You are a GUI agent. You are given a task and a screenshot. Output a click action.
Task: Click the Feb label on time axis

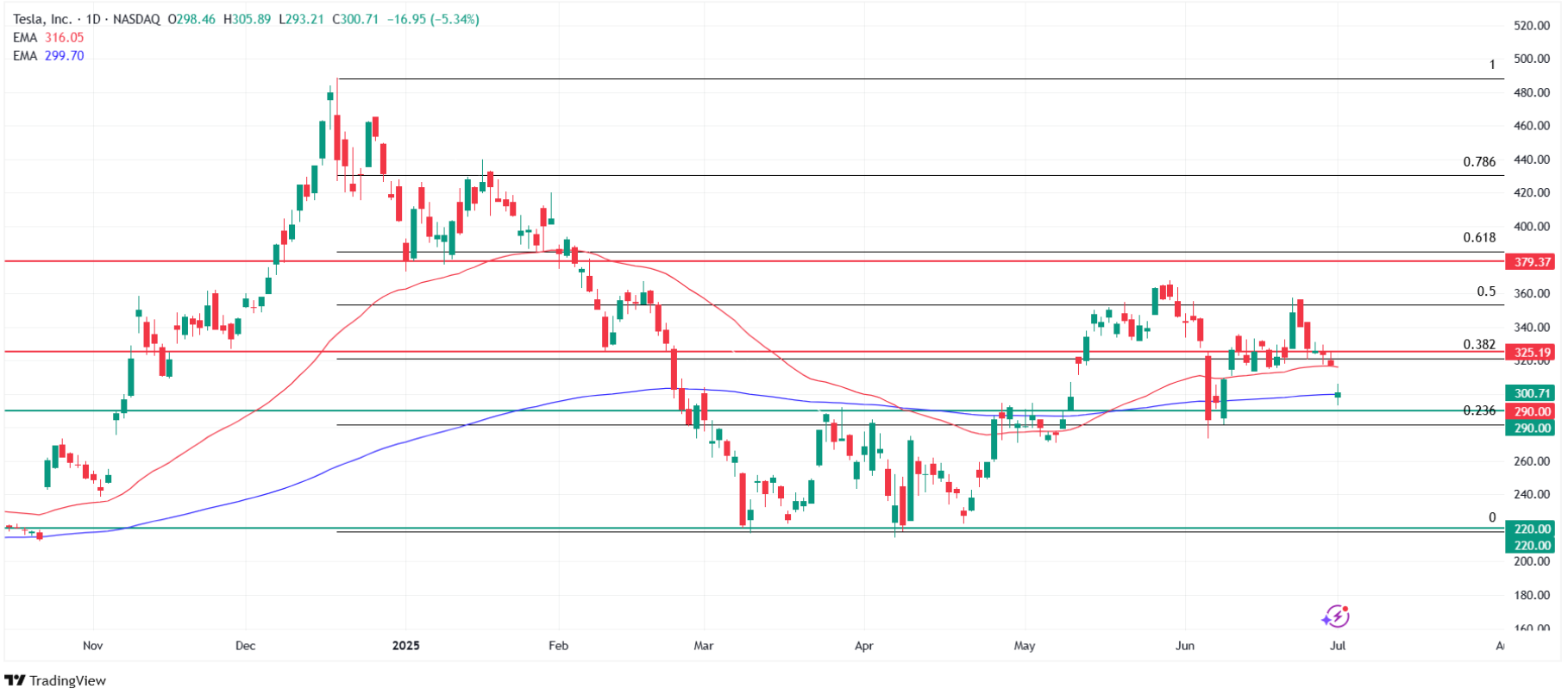point(558,646)
